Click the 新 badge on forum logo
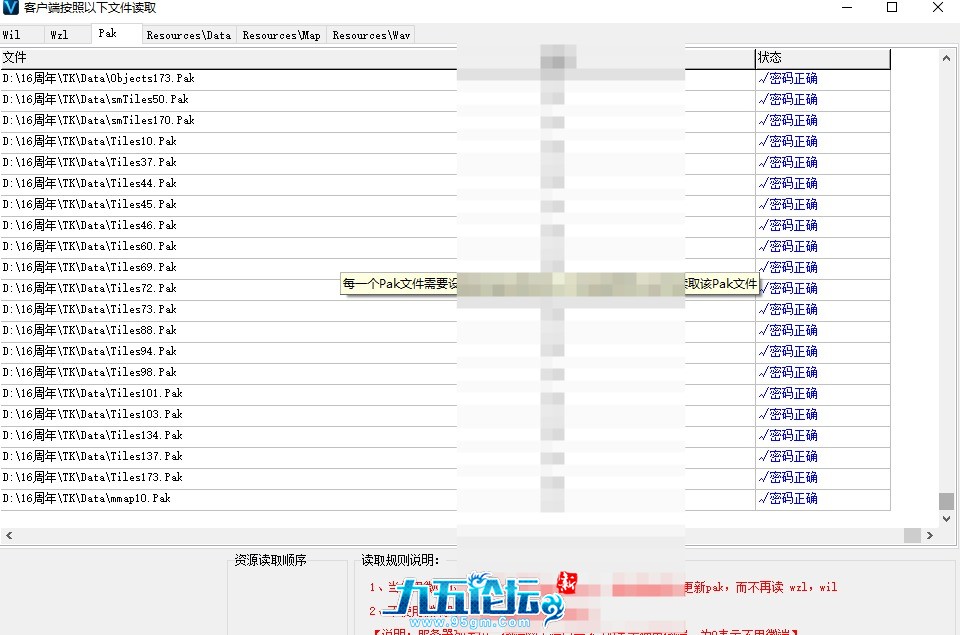This screenshot has height=635, width=960. pos(566,583)
